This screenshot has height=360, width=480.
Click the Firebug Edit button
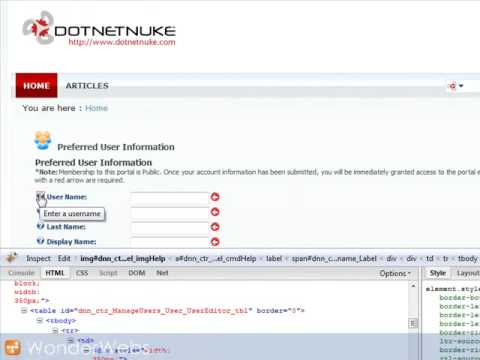pos(64,259)
